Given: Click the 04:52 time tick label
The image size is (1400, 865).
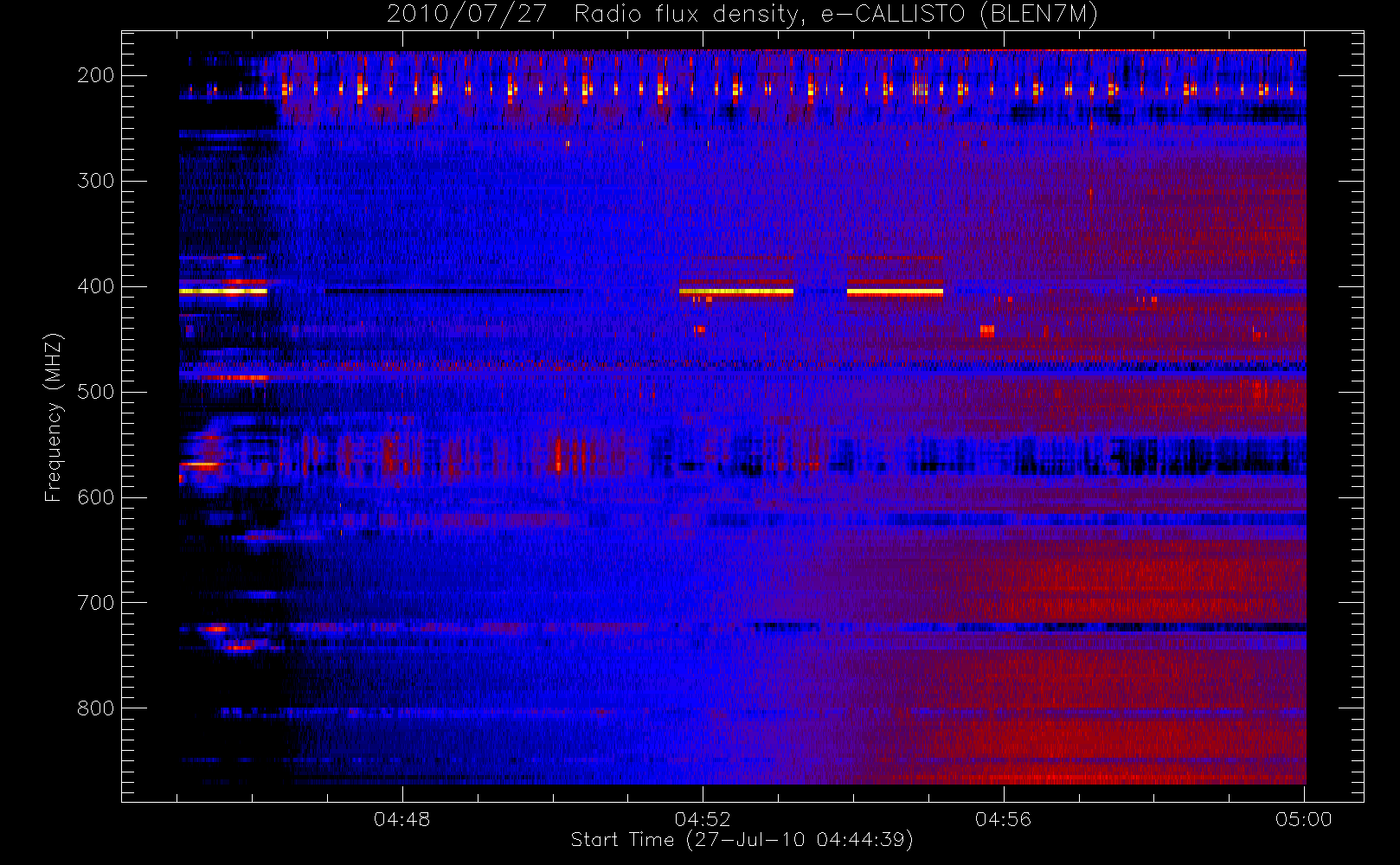Looking at the screenshot, I should [x=703, y=819].
